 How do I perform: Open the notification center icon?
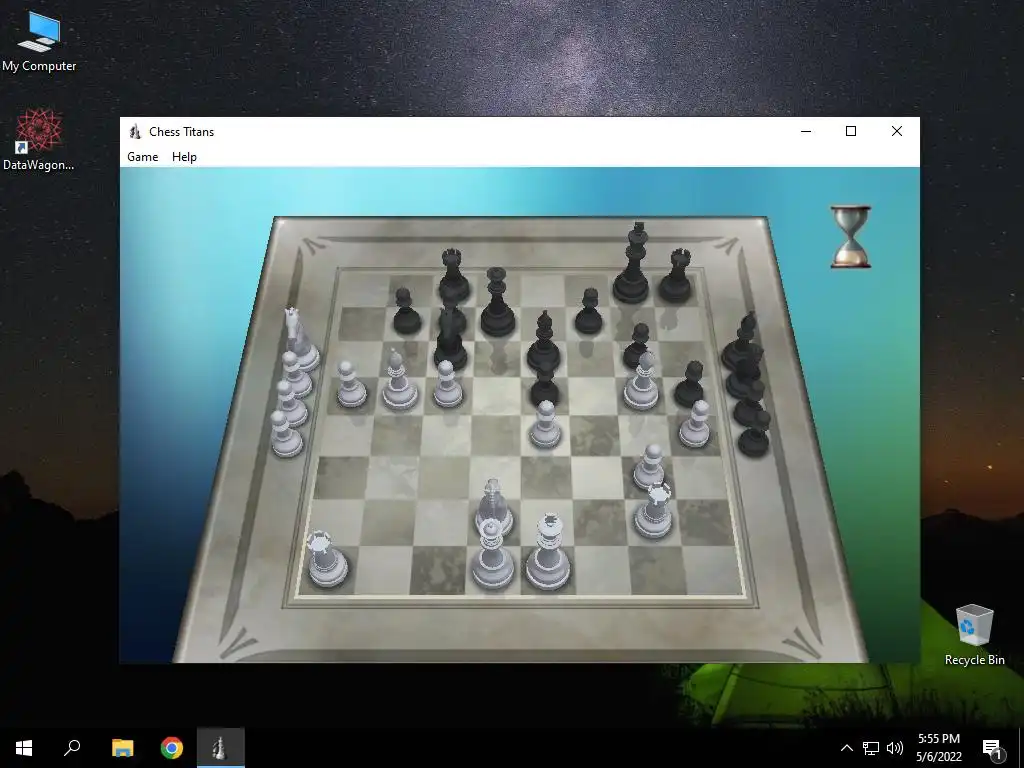(993, 749)
